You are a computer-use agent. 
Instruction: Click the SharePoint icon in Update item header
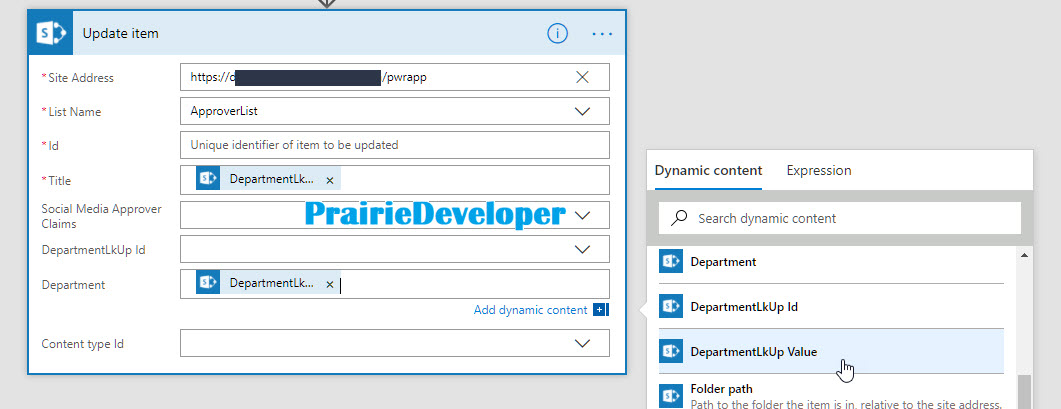pyautogui.click(x=50, y=33)
